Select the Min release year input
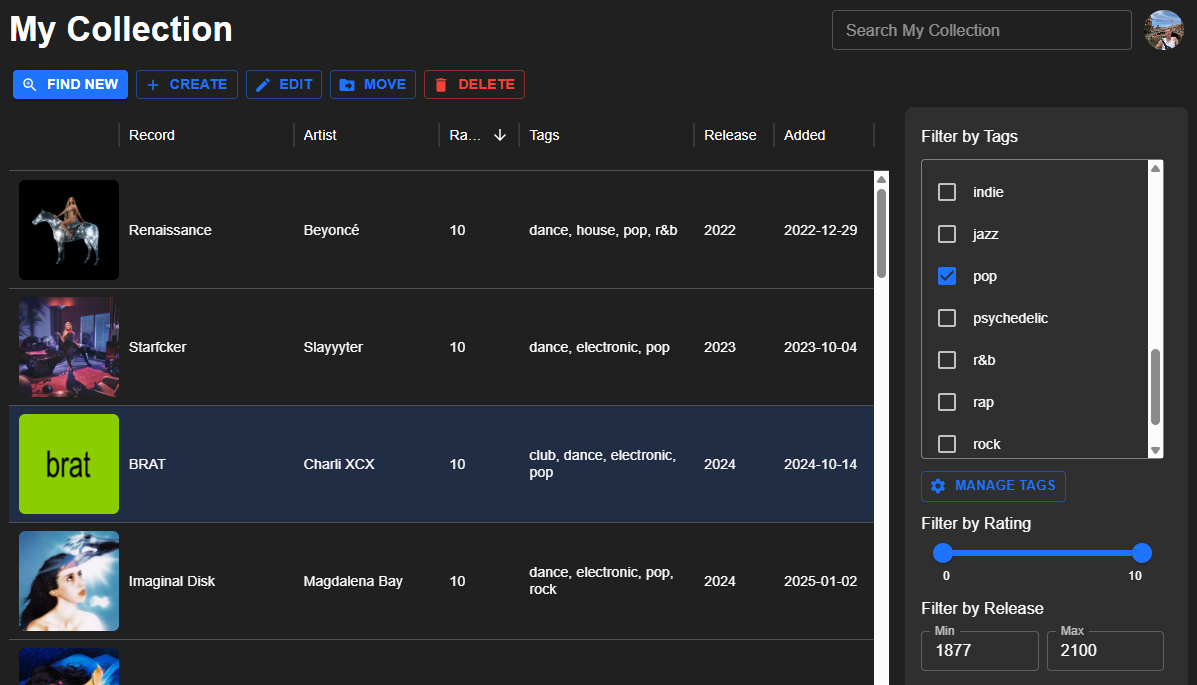This screenshot has width=1197, height=685. point(979,650)
